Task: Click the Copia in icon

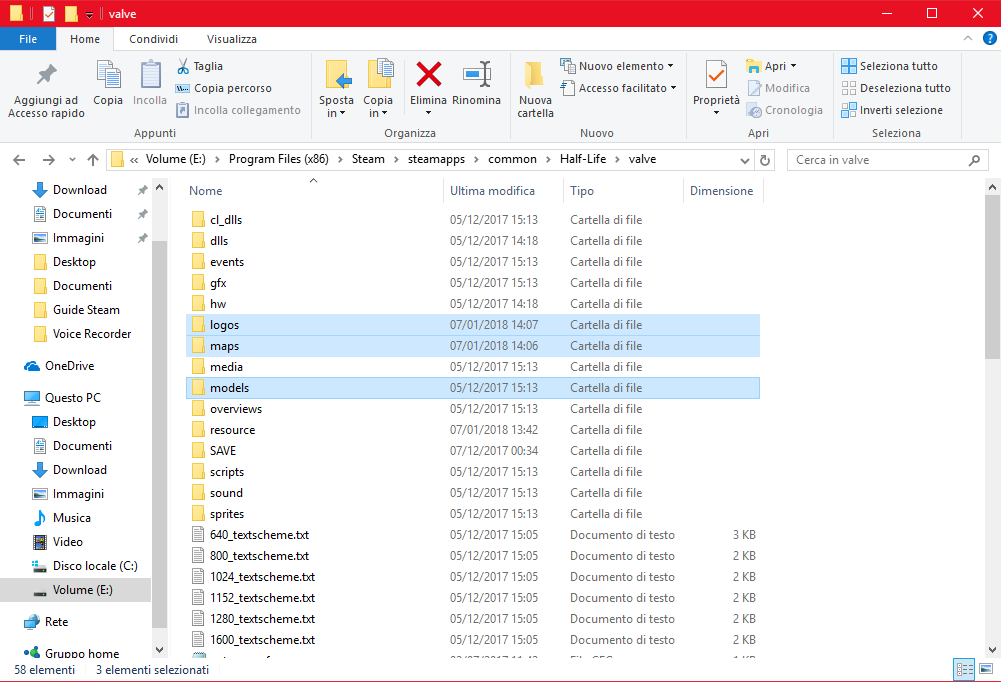Action: tap(379, 74)
